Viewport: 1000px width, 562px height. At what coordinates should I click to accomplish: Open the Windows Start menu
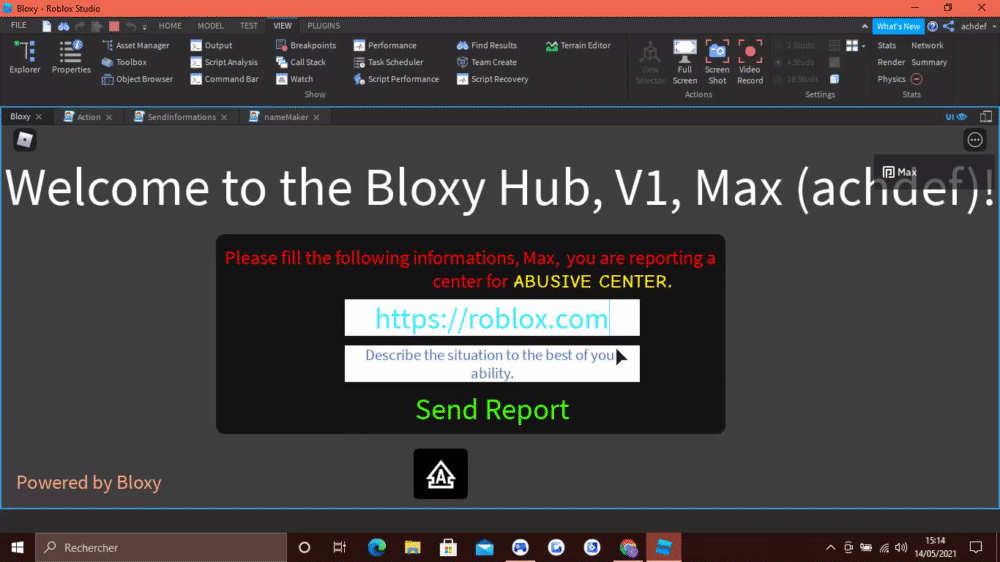[17, 547]
